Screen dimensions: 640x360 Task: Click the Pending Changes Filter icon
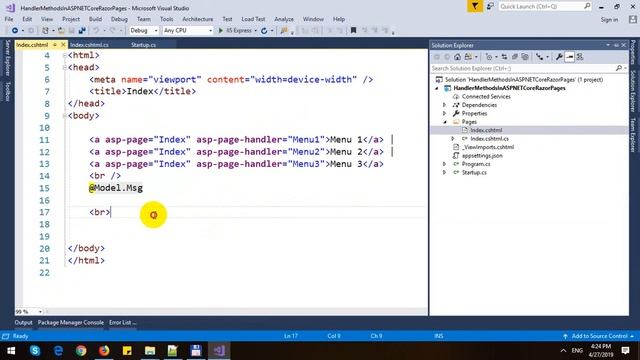489,57
